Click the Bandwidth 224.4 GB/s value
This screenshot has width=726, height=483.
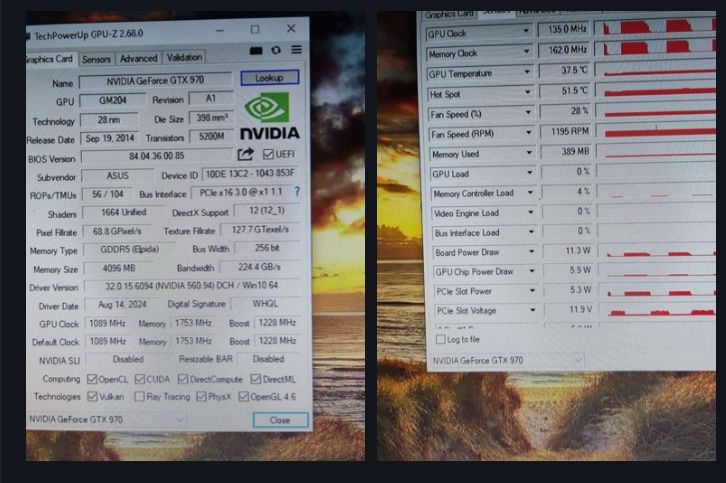tap(259, 267)
